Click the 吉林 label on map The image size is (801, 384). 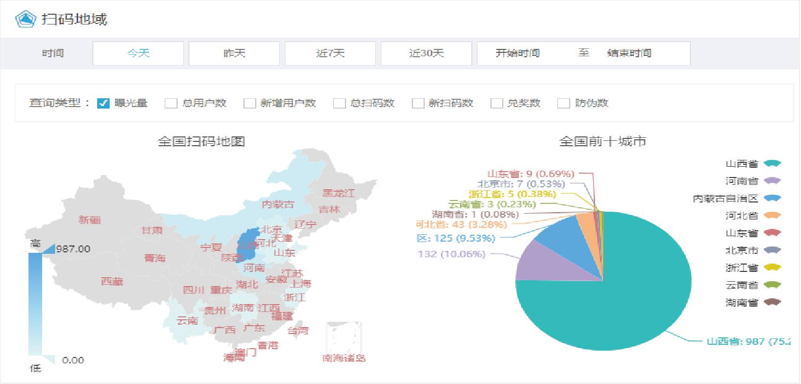click(329, 209)
